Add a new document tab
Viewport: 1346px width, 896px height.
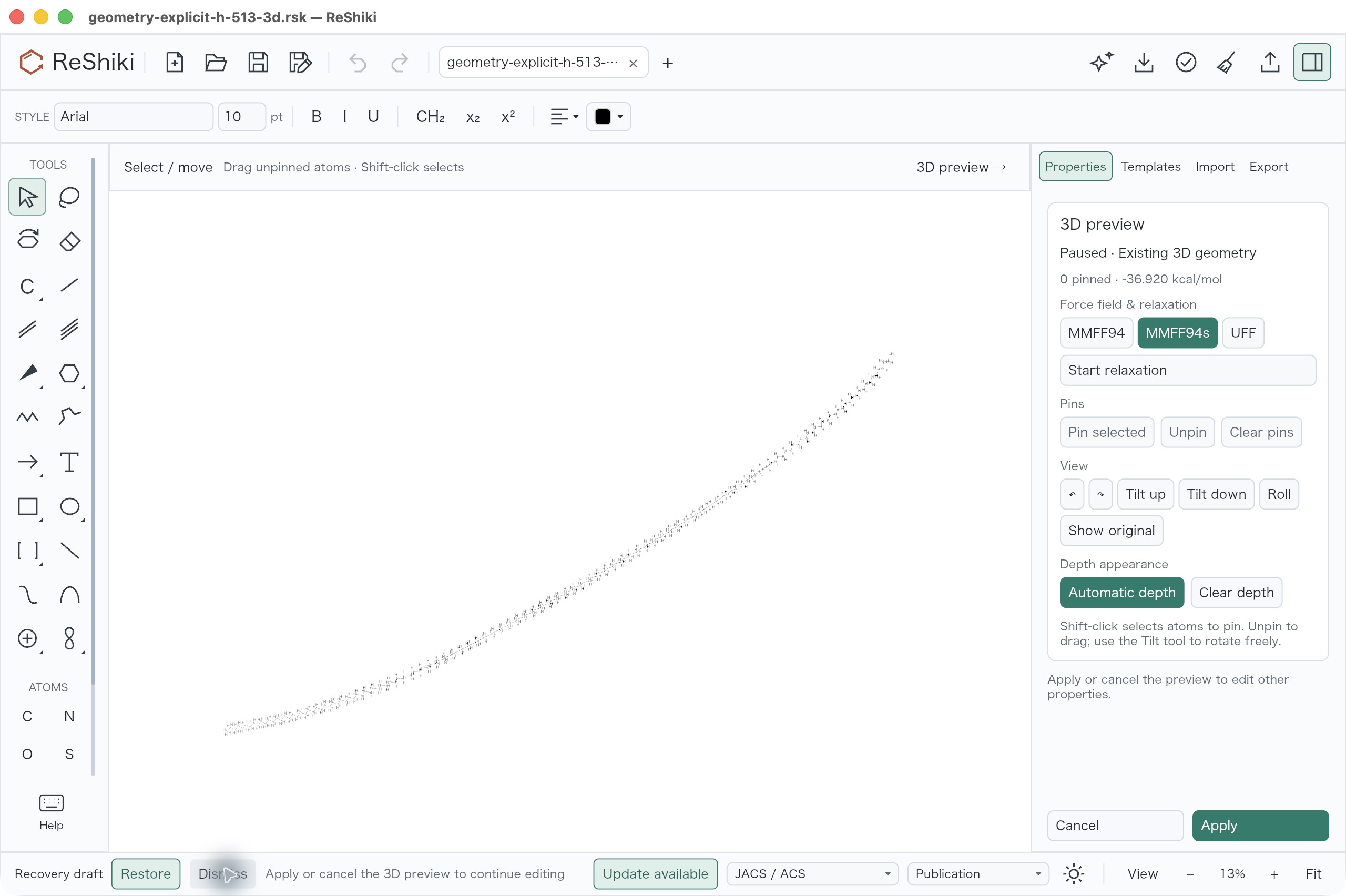click(x=667, y=62)
